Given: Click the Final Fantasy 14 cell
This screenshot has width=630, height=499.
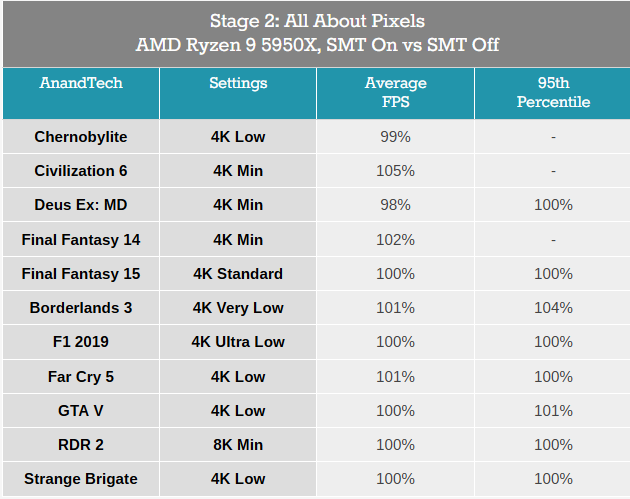Looking at the screenshot, I should pyautogui.click(x=81, y=240).
